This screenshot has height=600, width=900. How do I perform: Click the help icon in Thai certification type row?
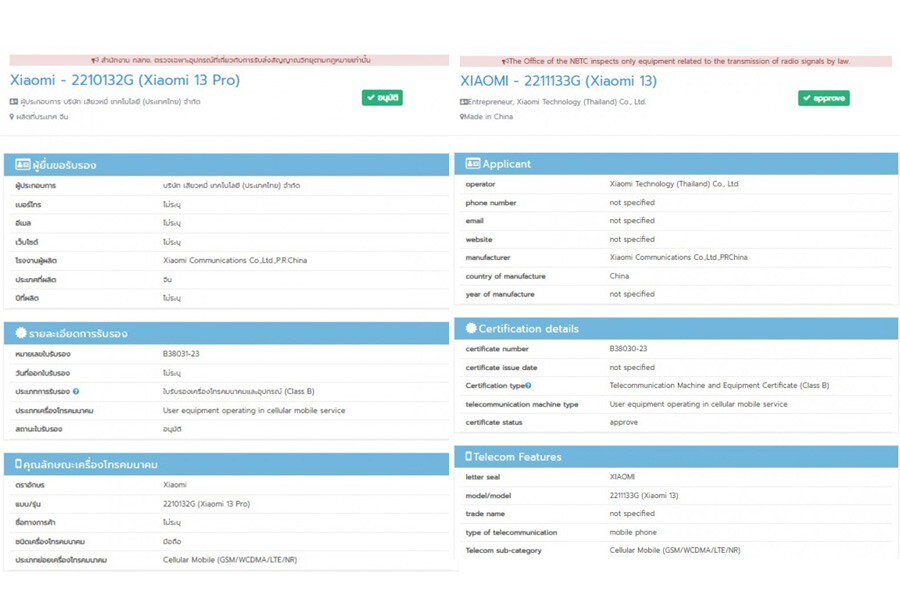pos(76,392)
